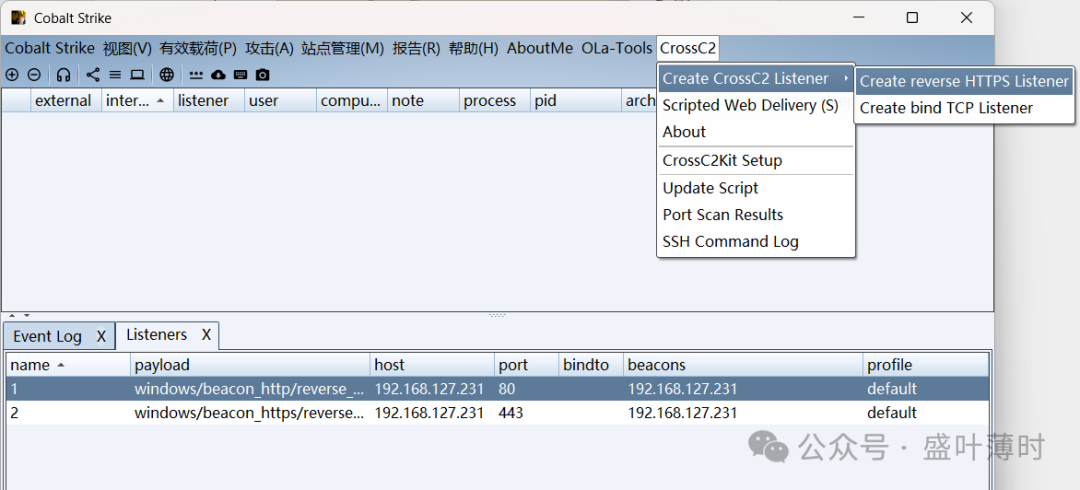Screen dimensions: 1080x490
Task: Select About in the CrossC2 menu
Action: click(756, 132)
